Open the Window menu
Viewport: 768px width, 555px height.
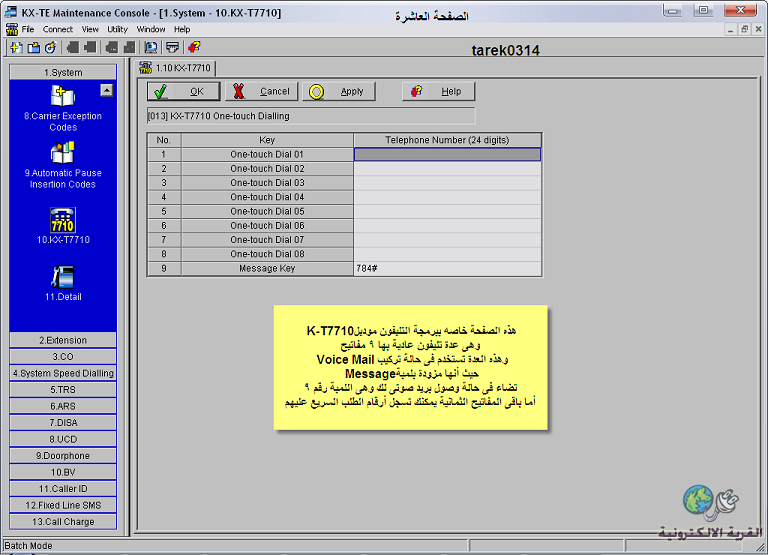151,29
